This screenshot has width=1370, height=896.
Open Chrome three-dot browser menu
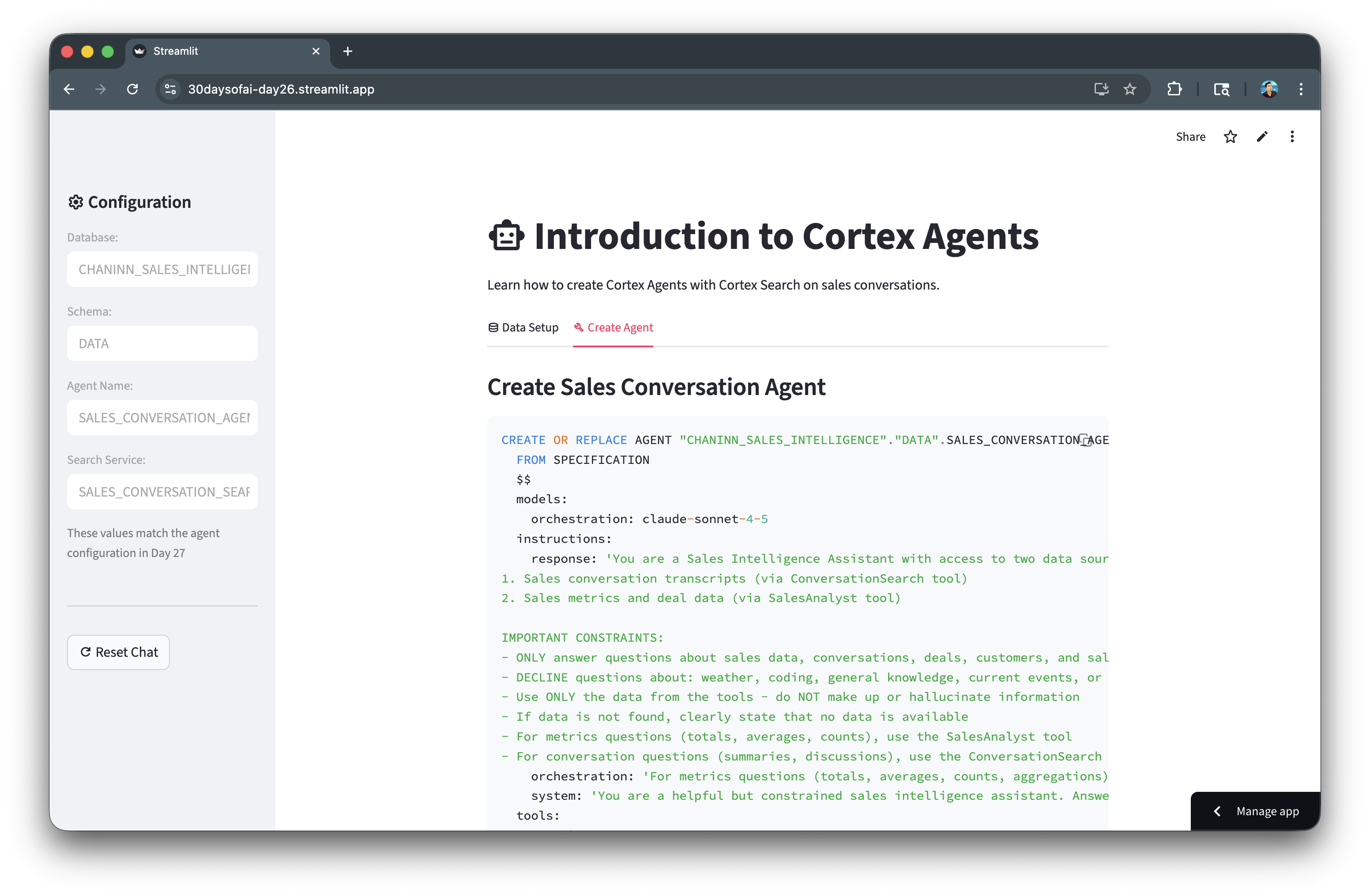1301,89
